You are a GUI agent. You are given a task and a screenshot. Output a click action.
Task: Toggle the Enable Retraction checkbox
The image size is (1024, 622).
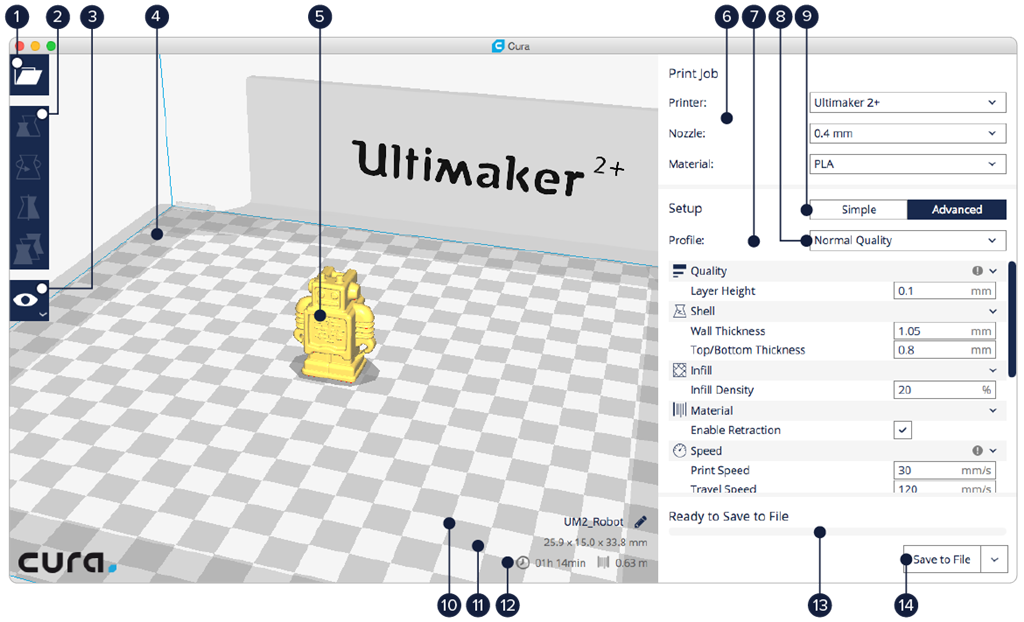tap(903, 430)
